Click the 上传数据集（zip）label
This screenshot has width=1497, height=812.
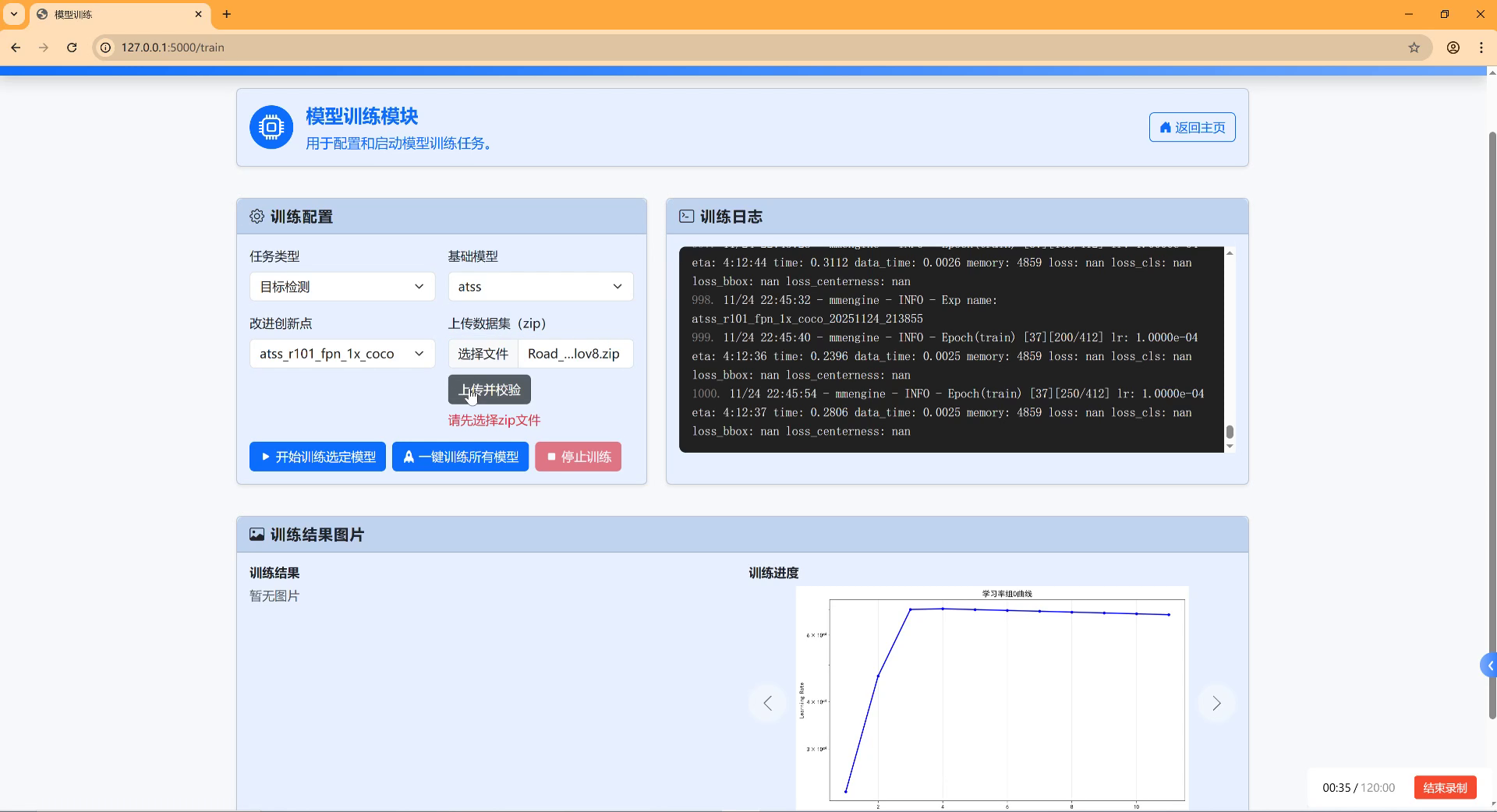pyautogui.click(x=497, y=323)
